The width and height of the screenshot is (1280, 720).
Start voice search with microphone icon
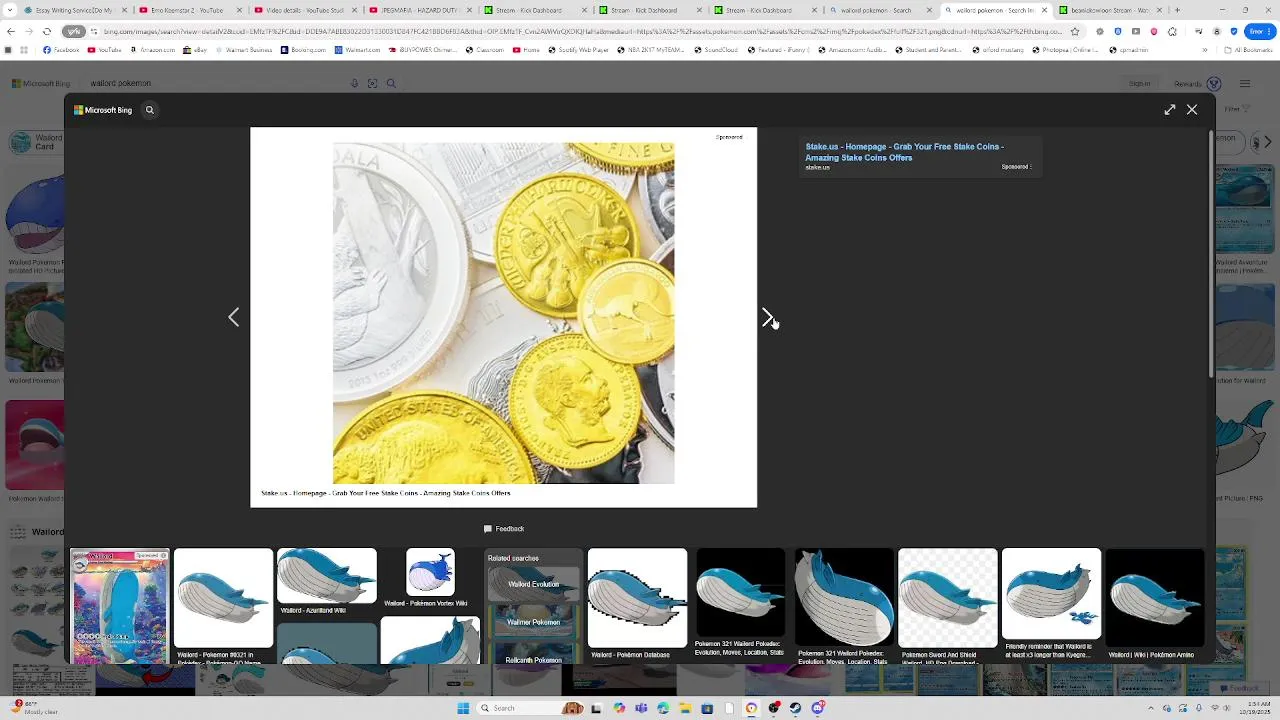(x=354, y=84)
